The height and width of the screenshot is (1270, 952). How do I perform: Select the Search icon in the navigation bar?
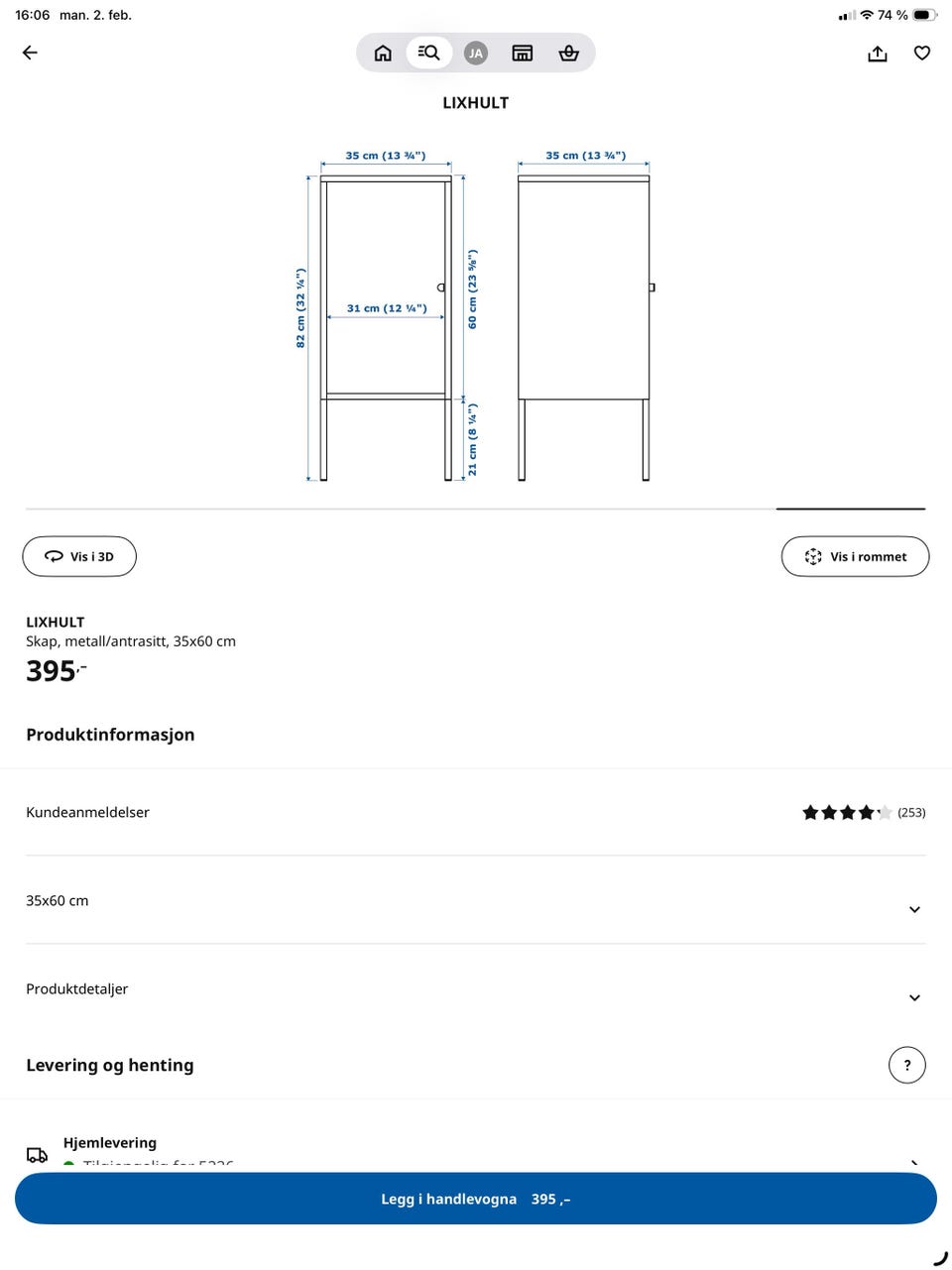tap(428, 53)
